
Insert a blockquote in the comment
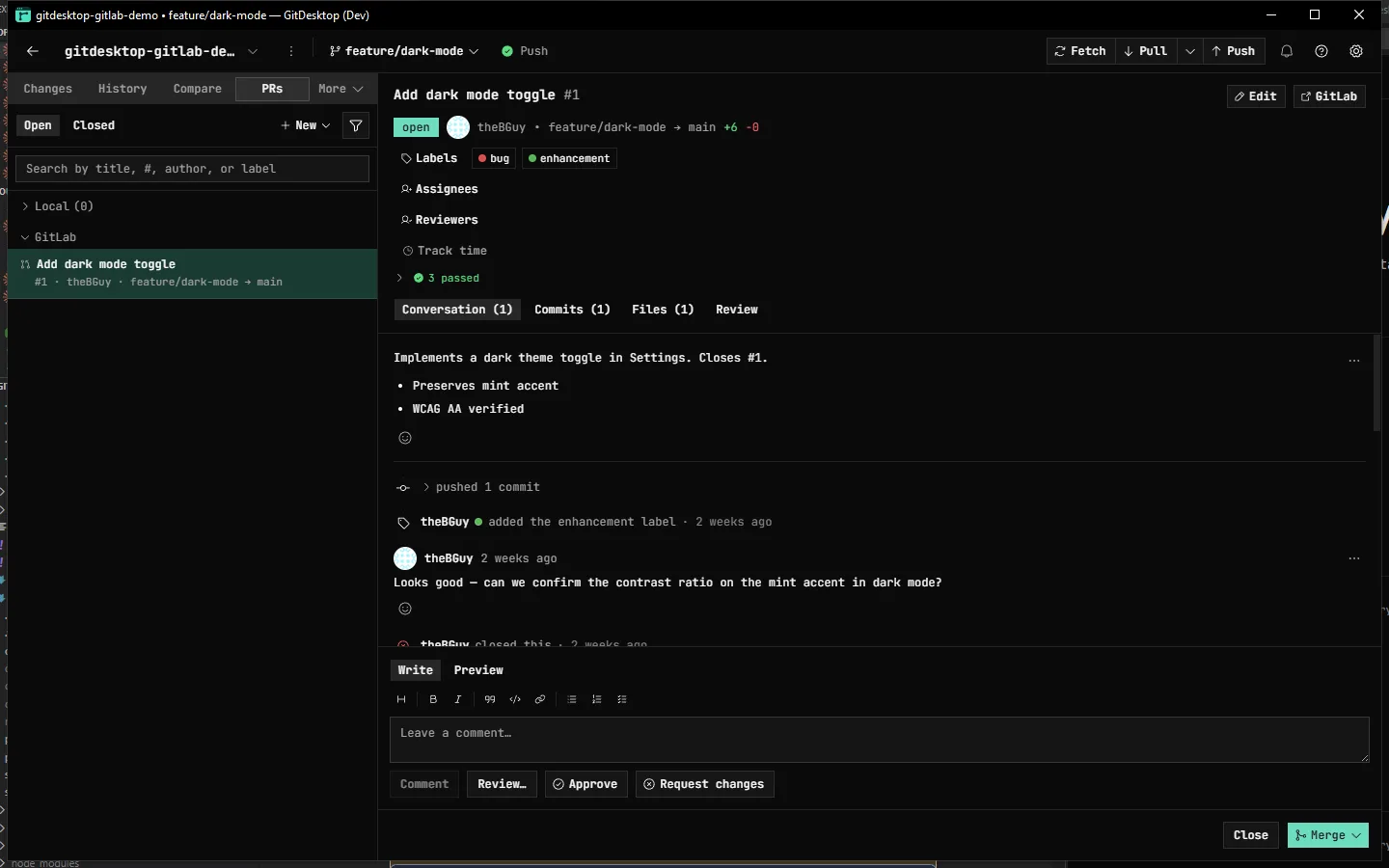[x=490, y=699]
